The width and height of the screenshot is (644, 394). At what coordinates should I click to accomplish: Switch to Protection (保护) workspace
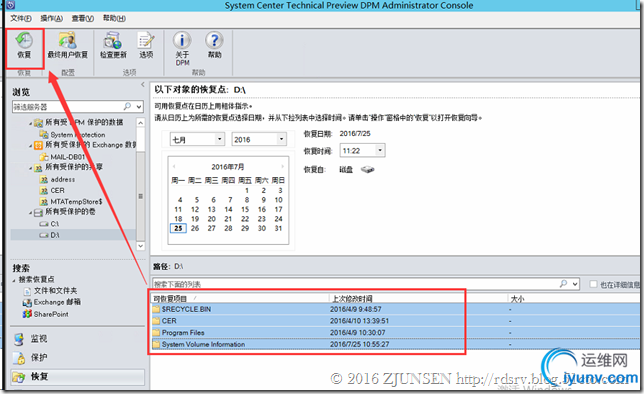click(x=39, y=357)
